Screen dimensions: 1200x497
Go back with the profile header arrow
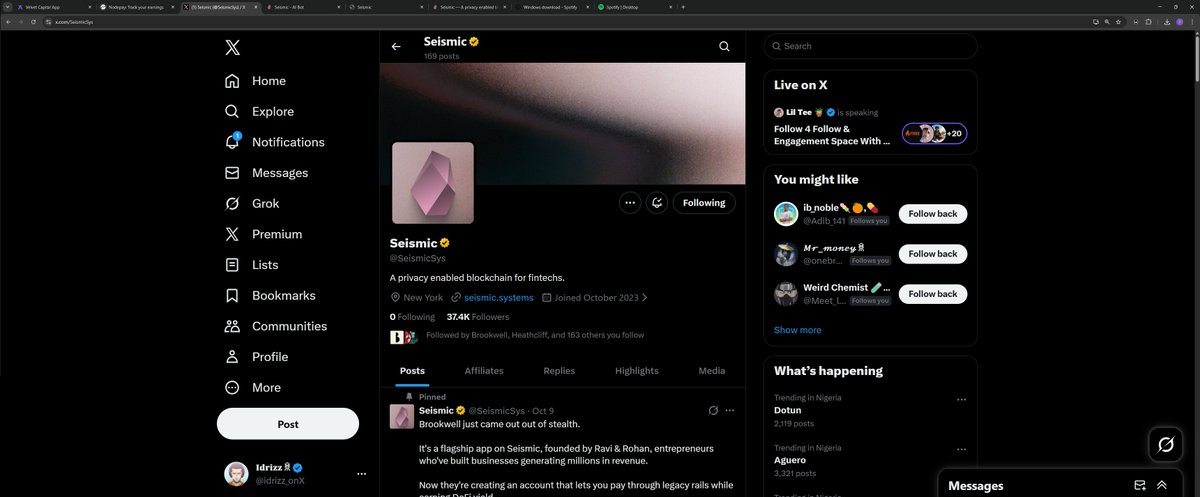tap(396, 46)
